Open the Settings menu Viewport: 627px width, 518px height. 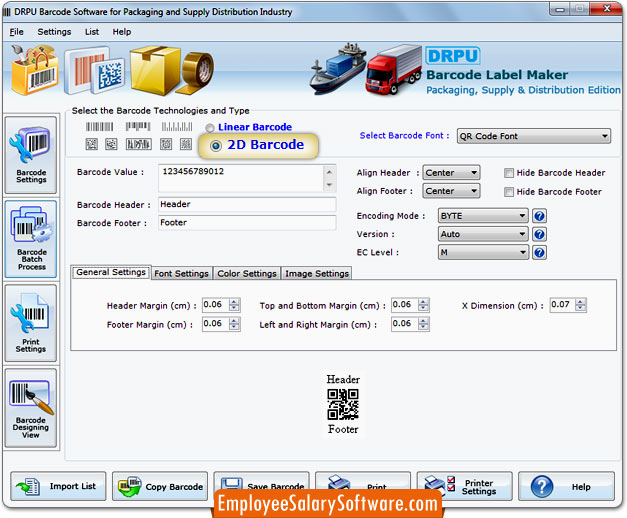(x=54, y=32)
